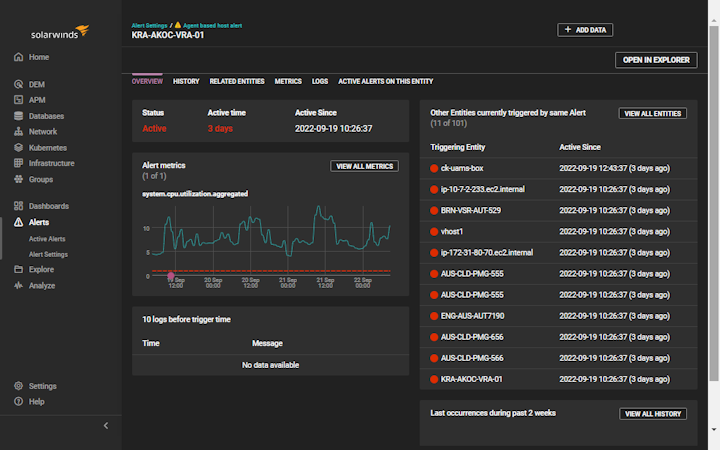This screenshot has width=720, height=450.
Task: Open the Related Entities tab
Action: (x=237, y=81)
